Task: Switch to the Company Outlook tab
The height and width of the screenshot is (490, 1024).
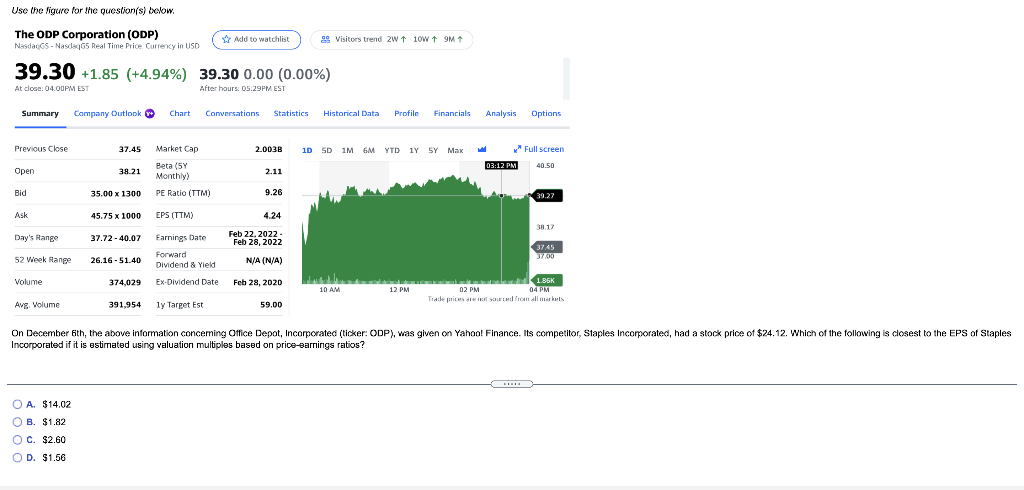Action: pos(108,114)
